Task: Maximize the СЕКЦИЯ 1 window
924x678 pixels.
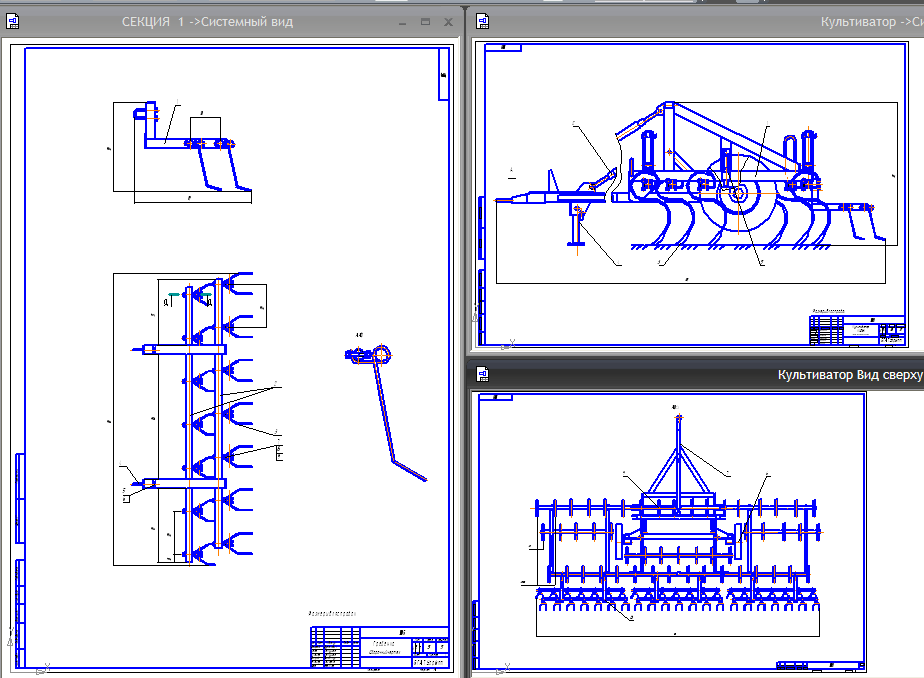Action: click(425, 22)
